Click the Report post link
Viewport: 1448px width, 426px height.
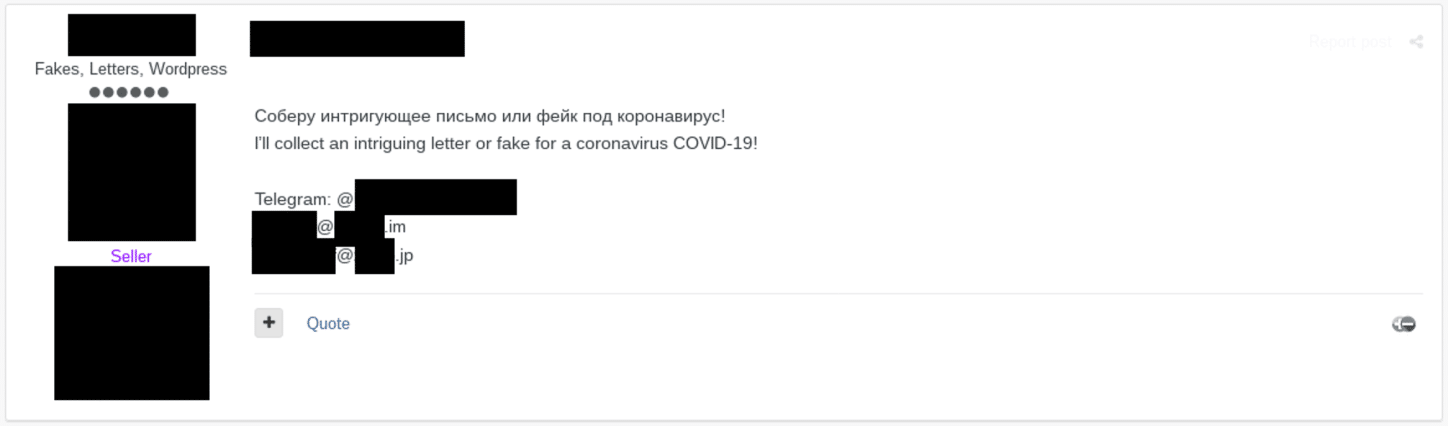pos(1349,42)
